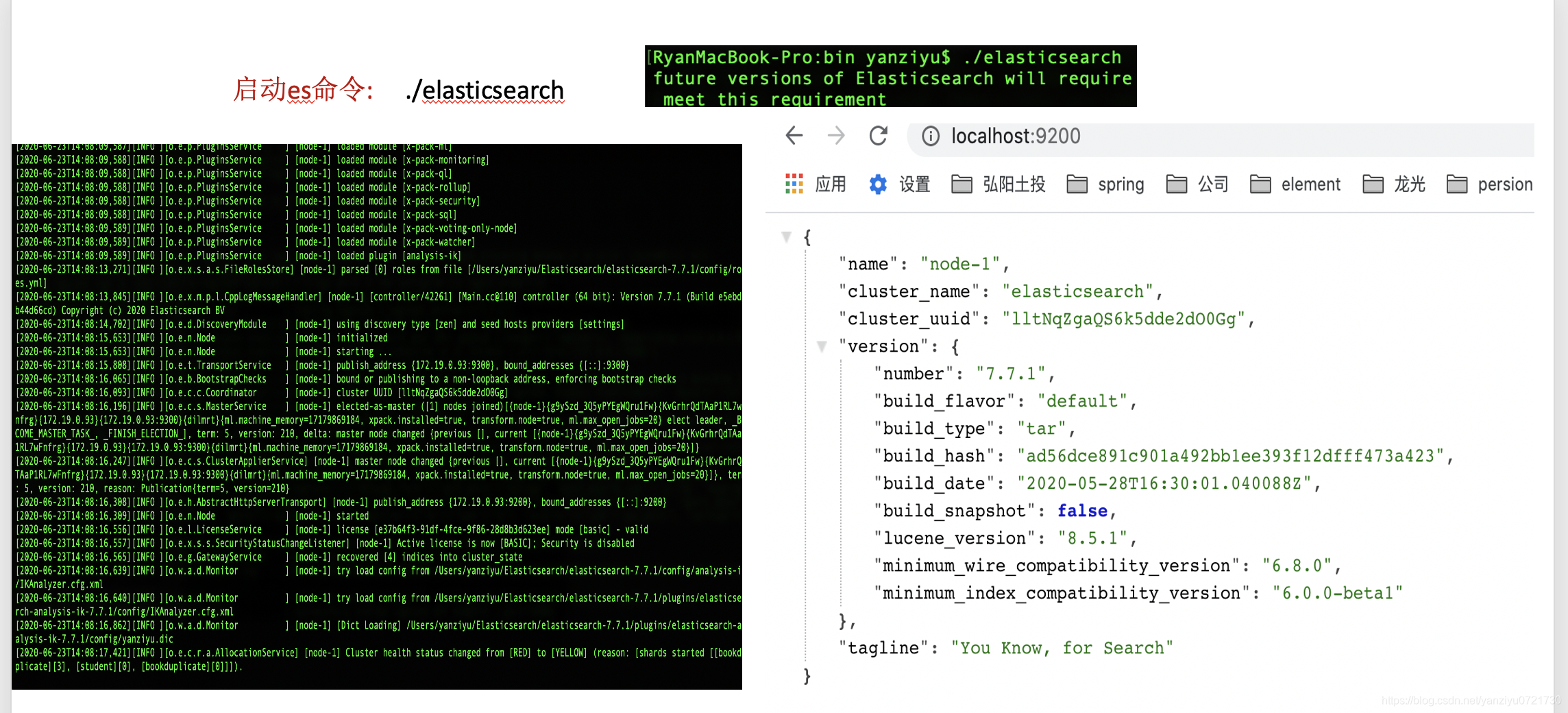Select the build_flavor value "default"
The image size is (1568, 713).
coord(1082,401)
